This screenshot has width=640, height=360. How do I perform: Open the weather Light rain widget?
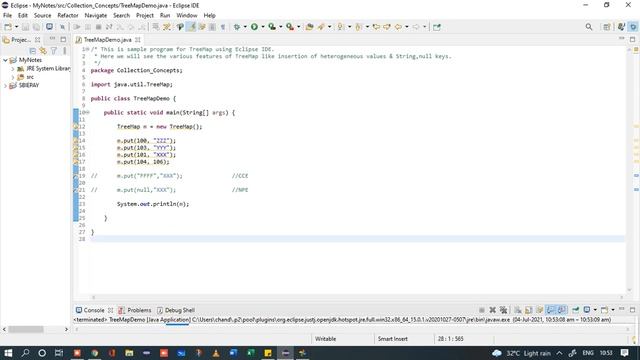click(x=521, y=353)
